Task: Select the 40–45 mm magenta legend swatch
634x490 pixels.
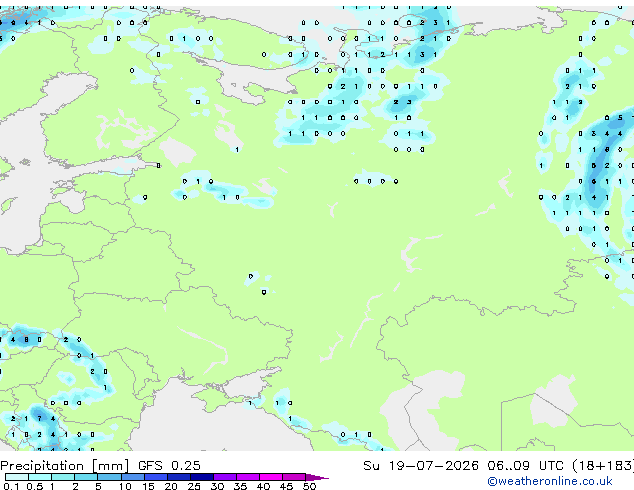Action: coord(271,477)
